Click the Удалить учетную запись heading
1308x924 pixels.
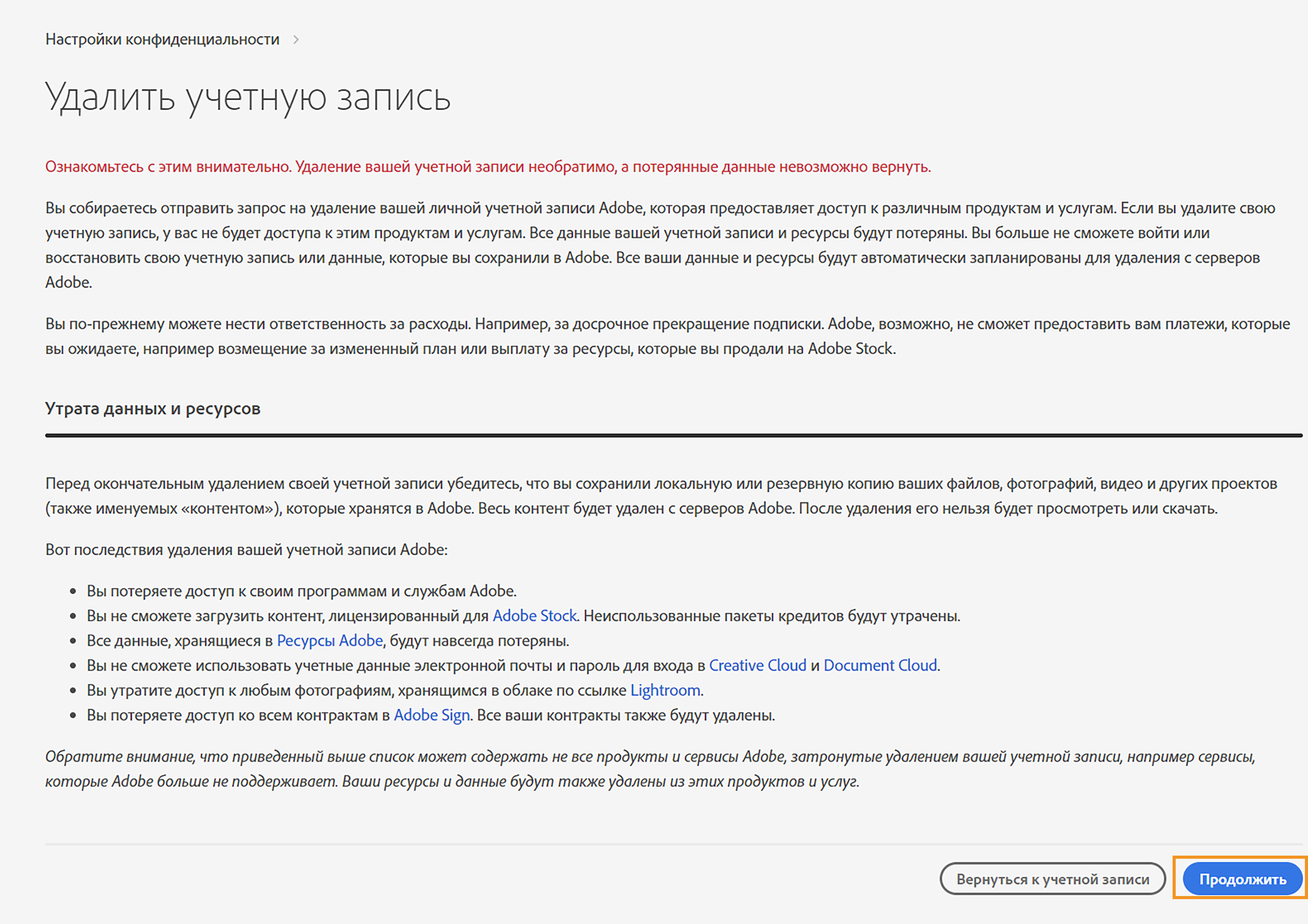pyautogui.click(x=248, y=97)
